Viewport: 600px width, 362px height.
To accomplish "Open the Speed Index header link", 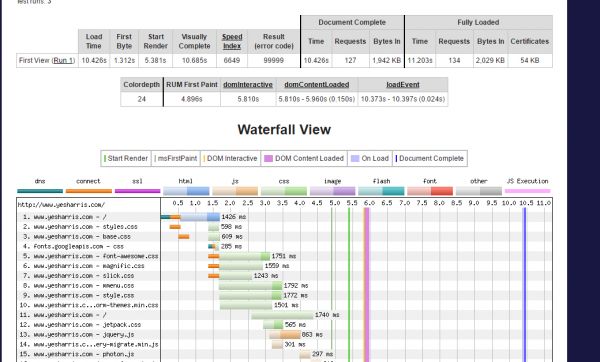I will 232,41.
